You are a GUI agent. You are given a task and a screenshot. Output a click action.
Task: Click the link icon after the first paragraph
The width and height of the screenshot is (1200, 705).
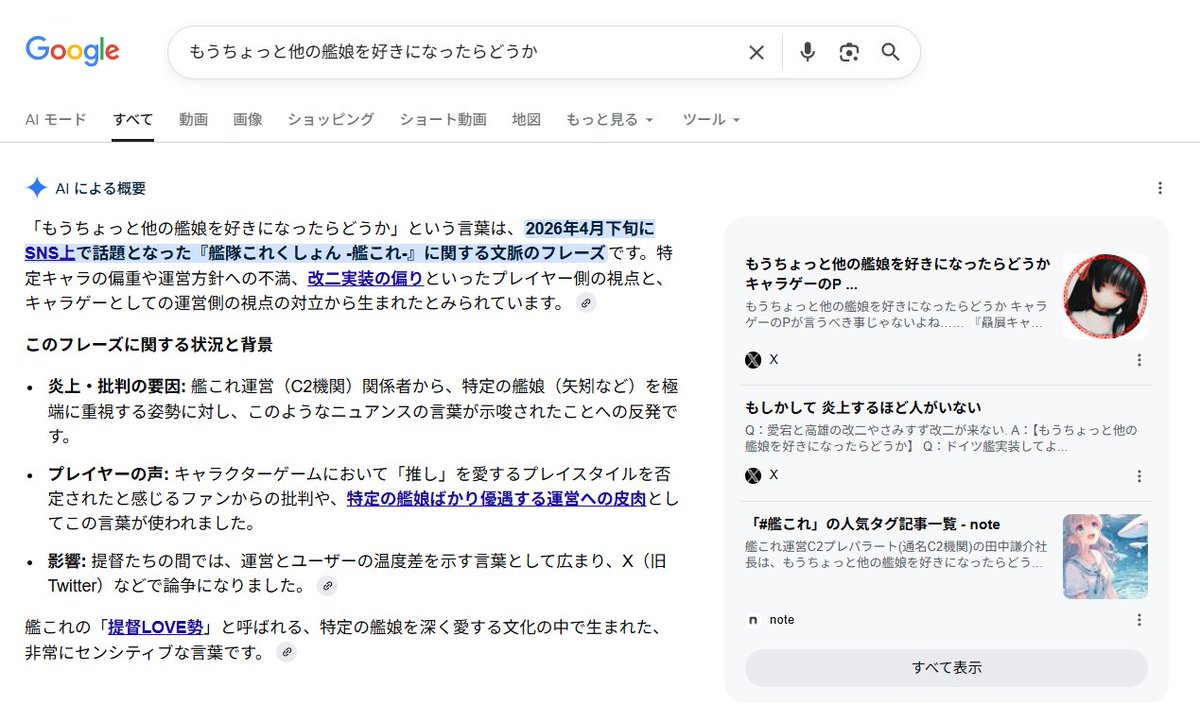click(587, 303)
